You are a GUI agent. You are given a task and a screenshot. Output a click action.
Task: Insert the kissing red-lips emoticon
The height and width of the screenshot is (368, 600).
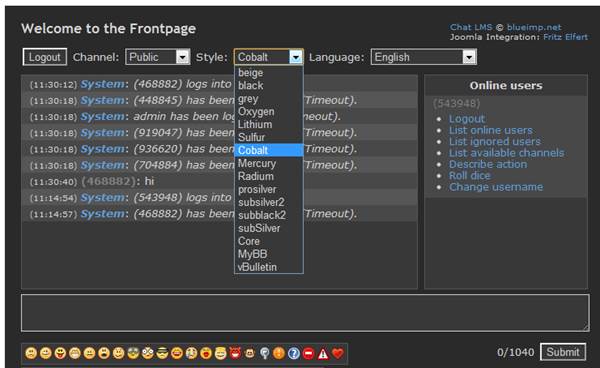206,353
